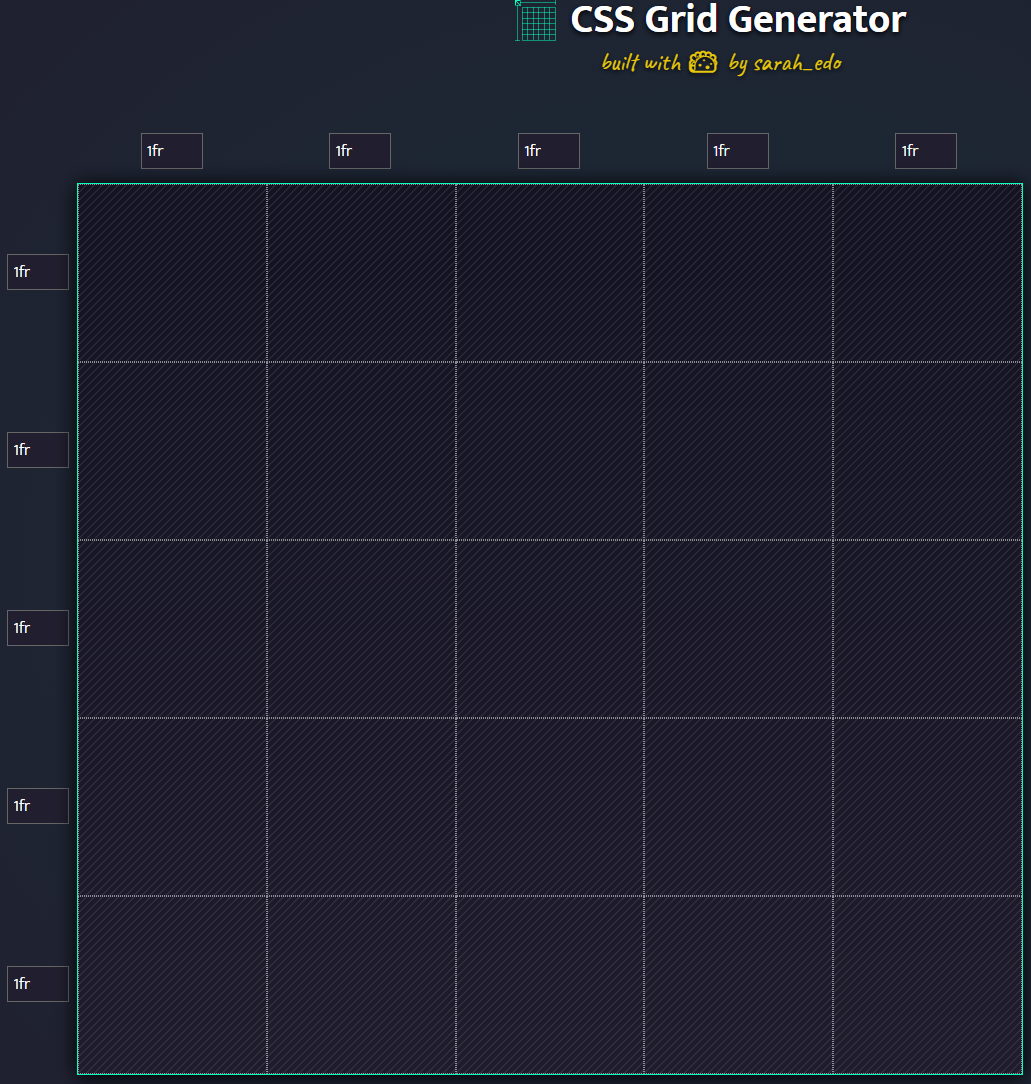Select grid cell at row 2, column 1
The height and width of the screenshot is (1084, 1031).
[x=172, y=451]
